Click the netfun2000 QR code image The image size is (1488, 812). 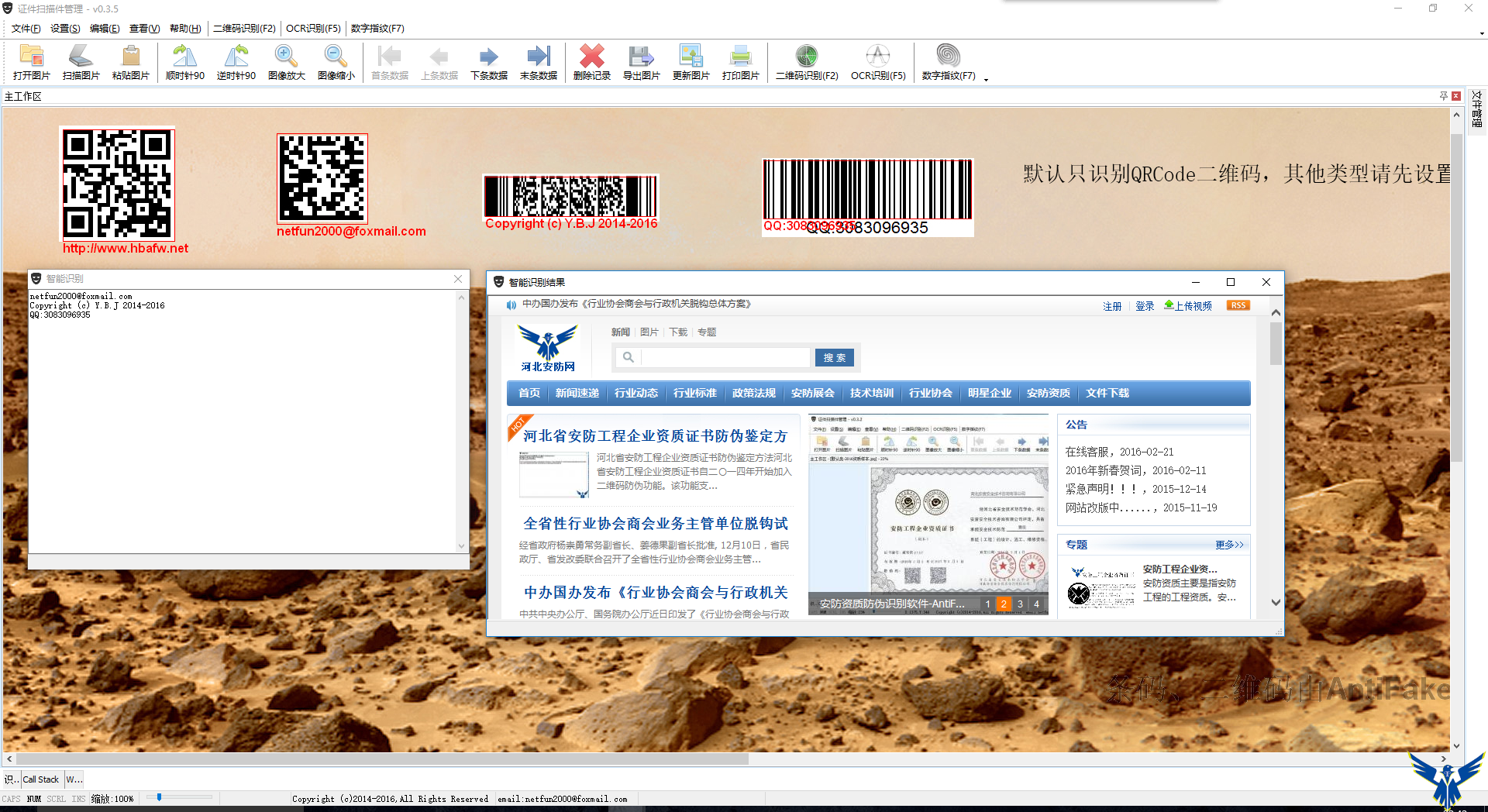point(322,179)
